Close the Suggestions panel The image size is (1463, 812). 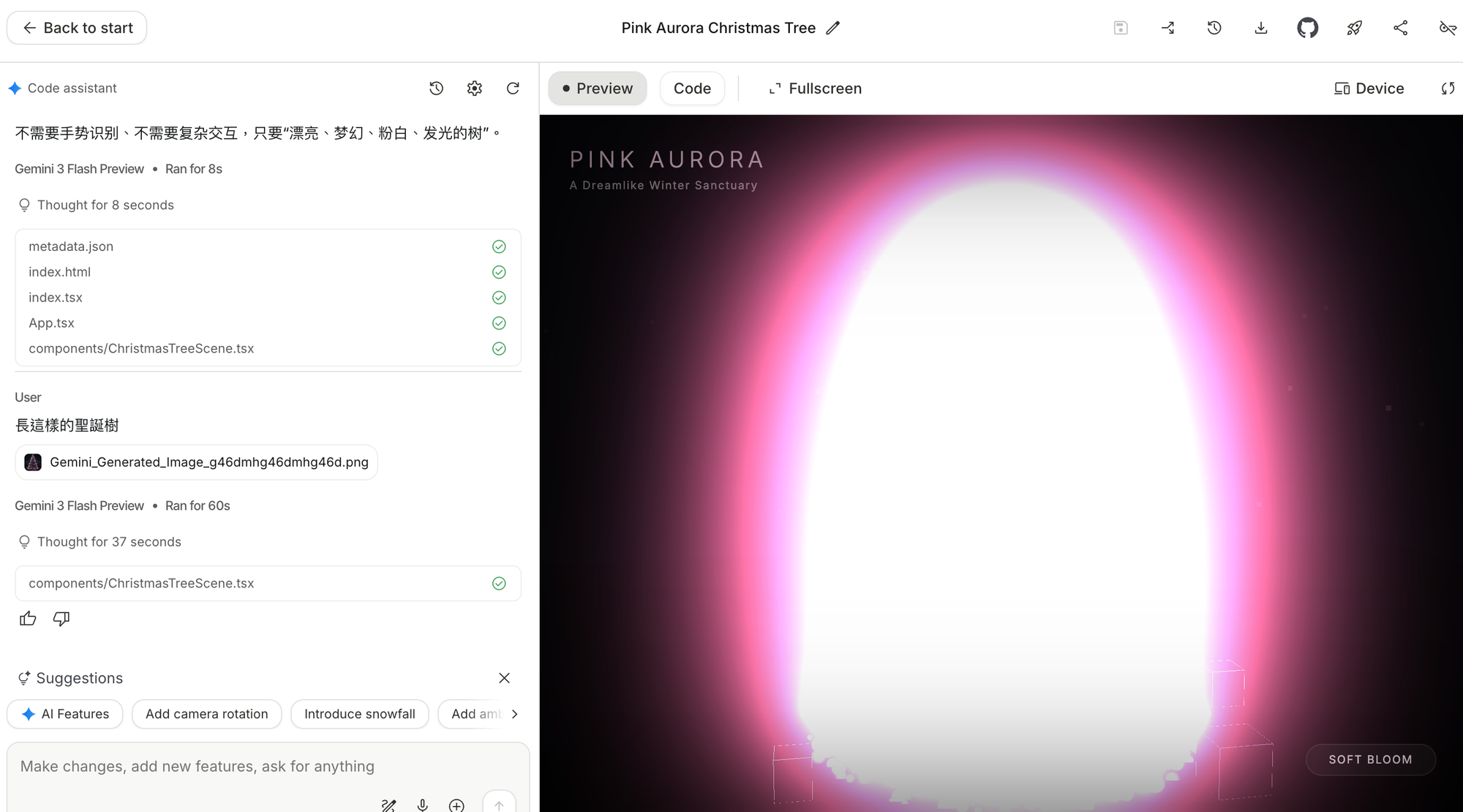tap(504, 678)
